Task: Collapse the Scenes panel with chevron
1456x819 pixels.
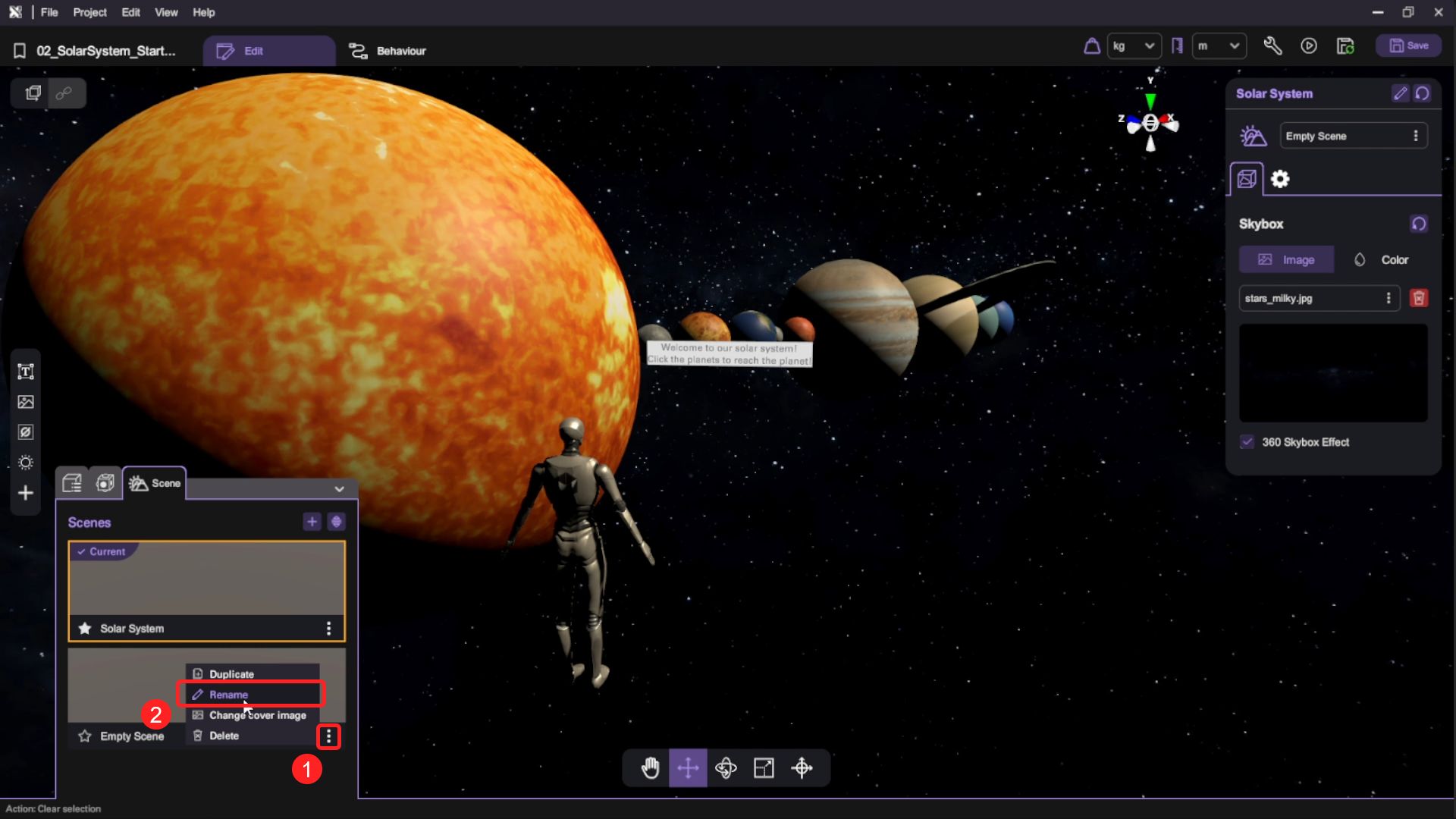Action: 339,489
